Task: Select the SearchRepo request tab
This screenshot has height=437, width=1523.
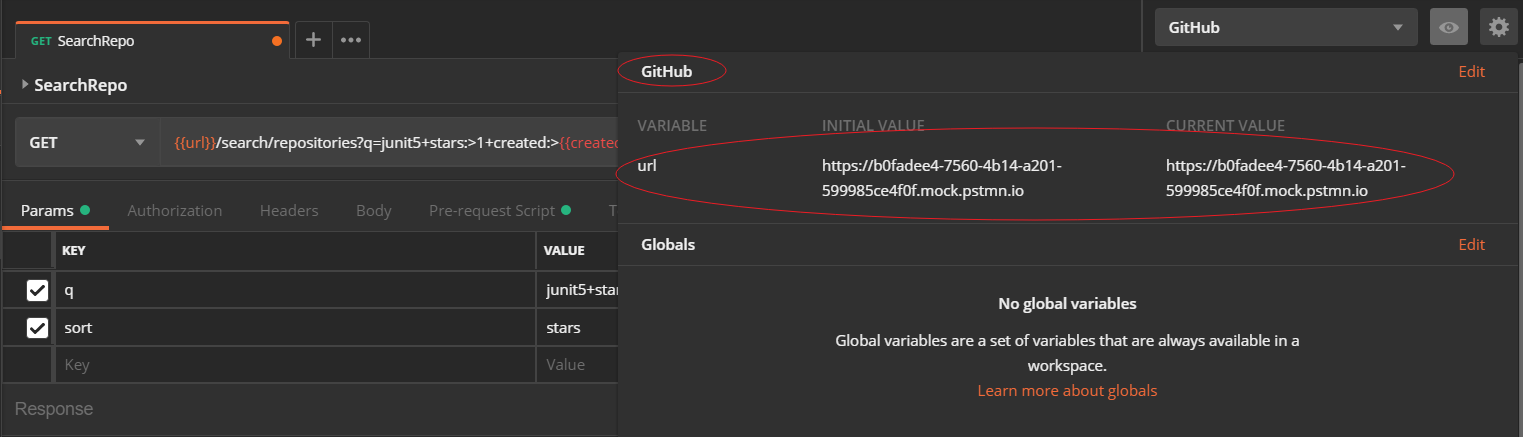Action: pos(152,41)
